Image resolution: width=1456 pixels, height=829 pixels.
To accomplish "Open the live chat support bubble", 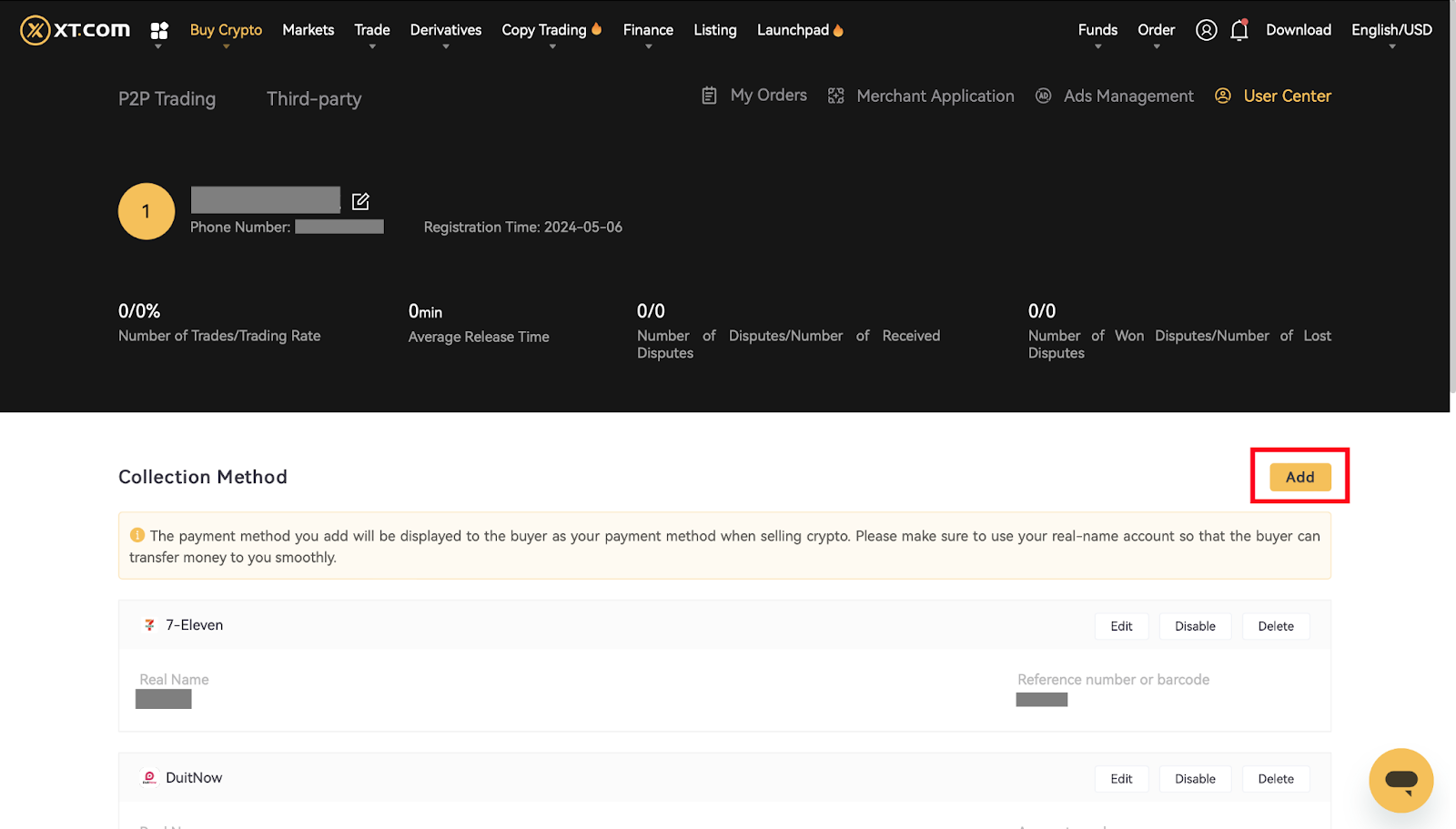I will (1400, 780).
